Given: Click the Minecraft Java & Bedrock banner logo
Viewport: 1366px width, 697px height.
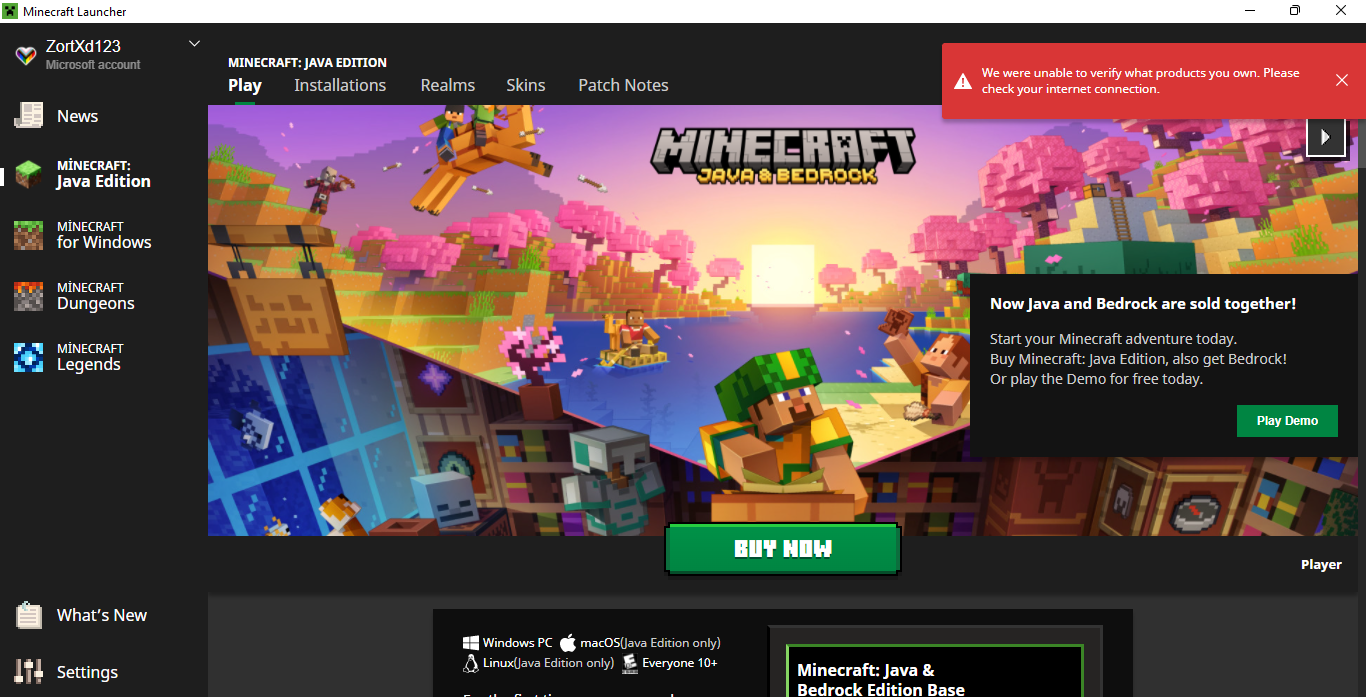Looking at the screenshot, I should click(783, 156).
